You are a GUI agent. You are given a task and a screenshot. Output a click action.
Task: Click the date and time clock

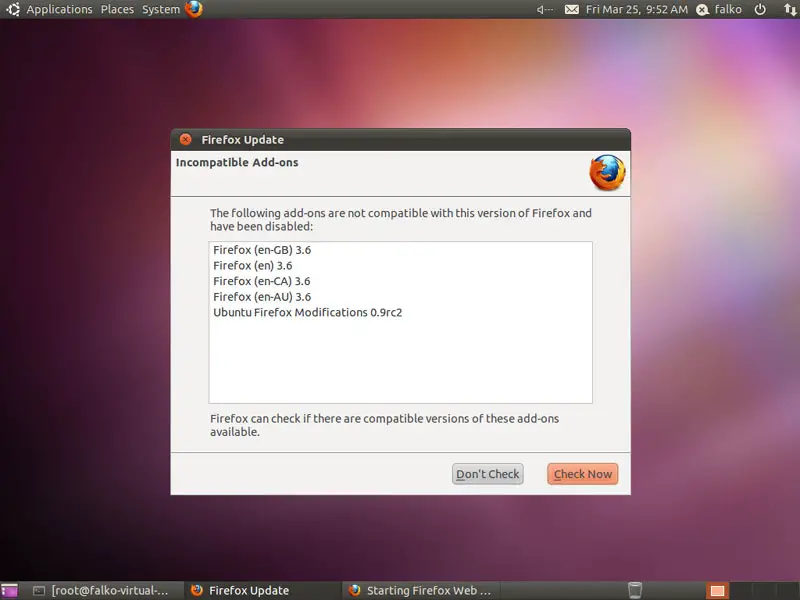click(x=636, y=9)
